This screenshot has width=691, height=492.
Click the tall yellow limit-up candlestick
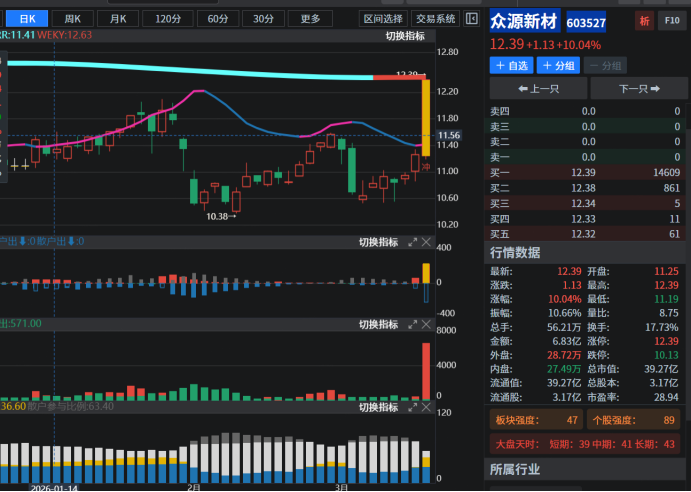426,116
